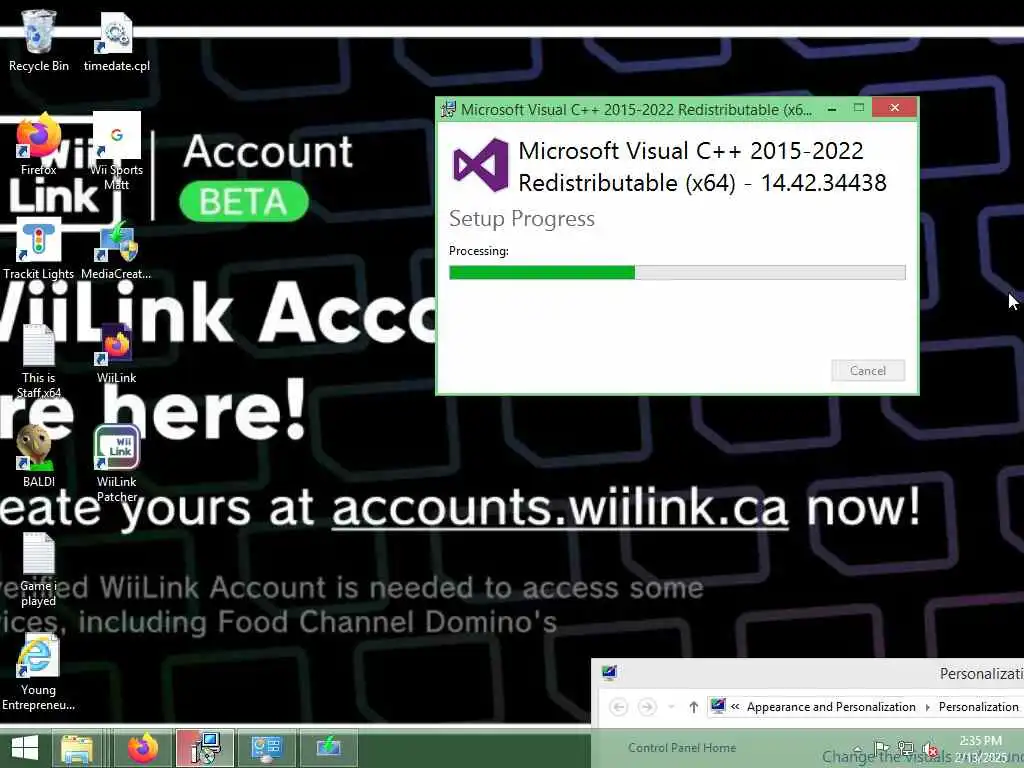Select the timedate.cpl desktop shortcut
Image resolution: width=1024 pixels, height=768 pixels.
(x=116, y=41)
